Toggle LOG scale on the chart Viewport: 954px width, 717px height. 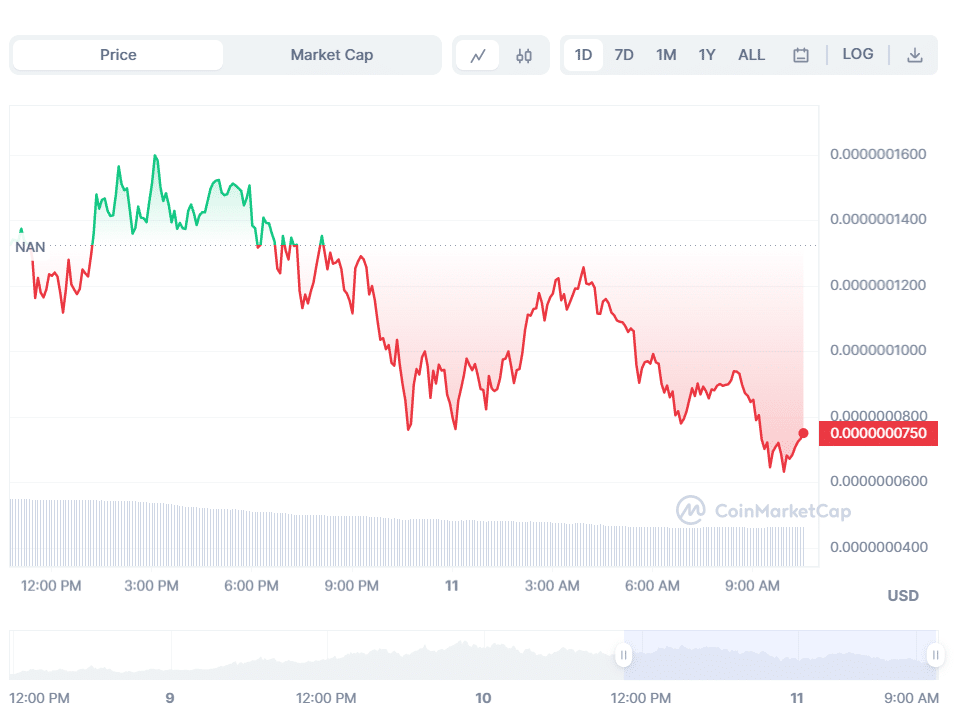click(x=857, y=54)
